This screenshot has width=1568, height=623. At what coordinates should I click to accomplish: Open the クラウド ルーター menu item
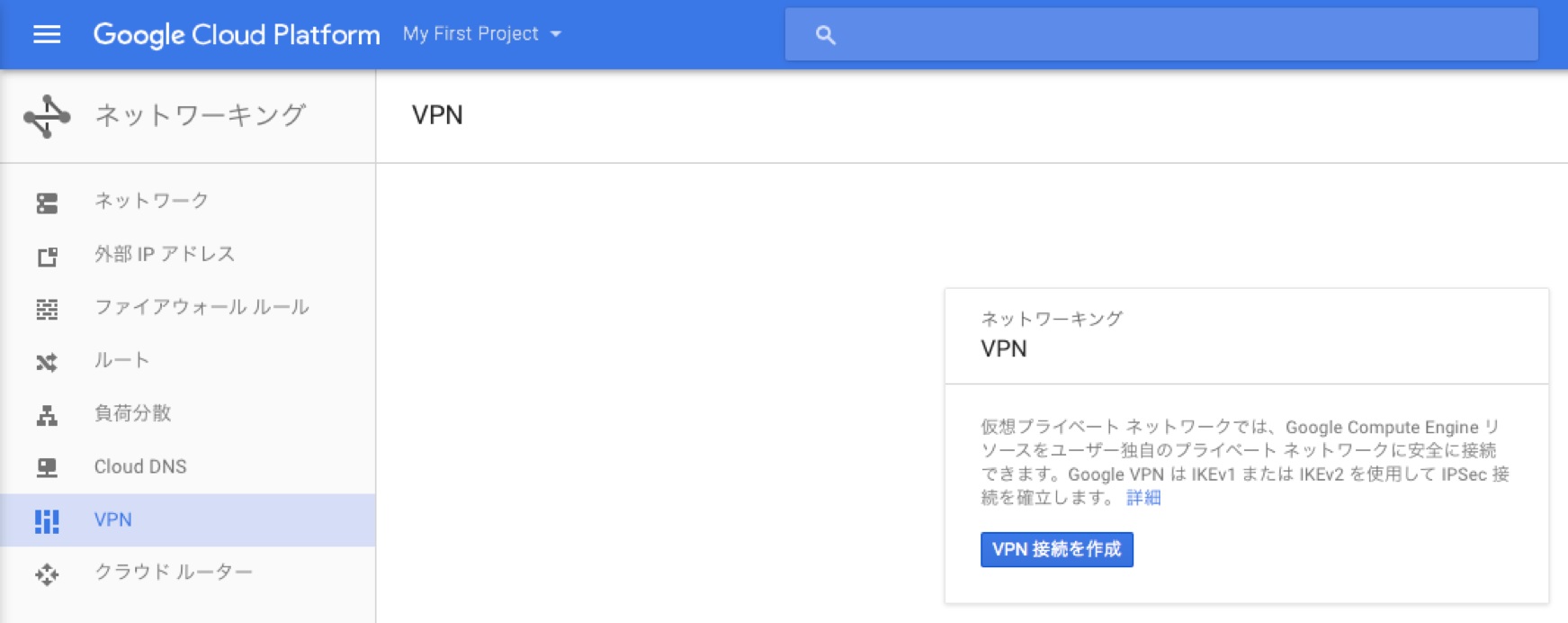(x=174, y=572)
